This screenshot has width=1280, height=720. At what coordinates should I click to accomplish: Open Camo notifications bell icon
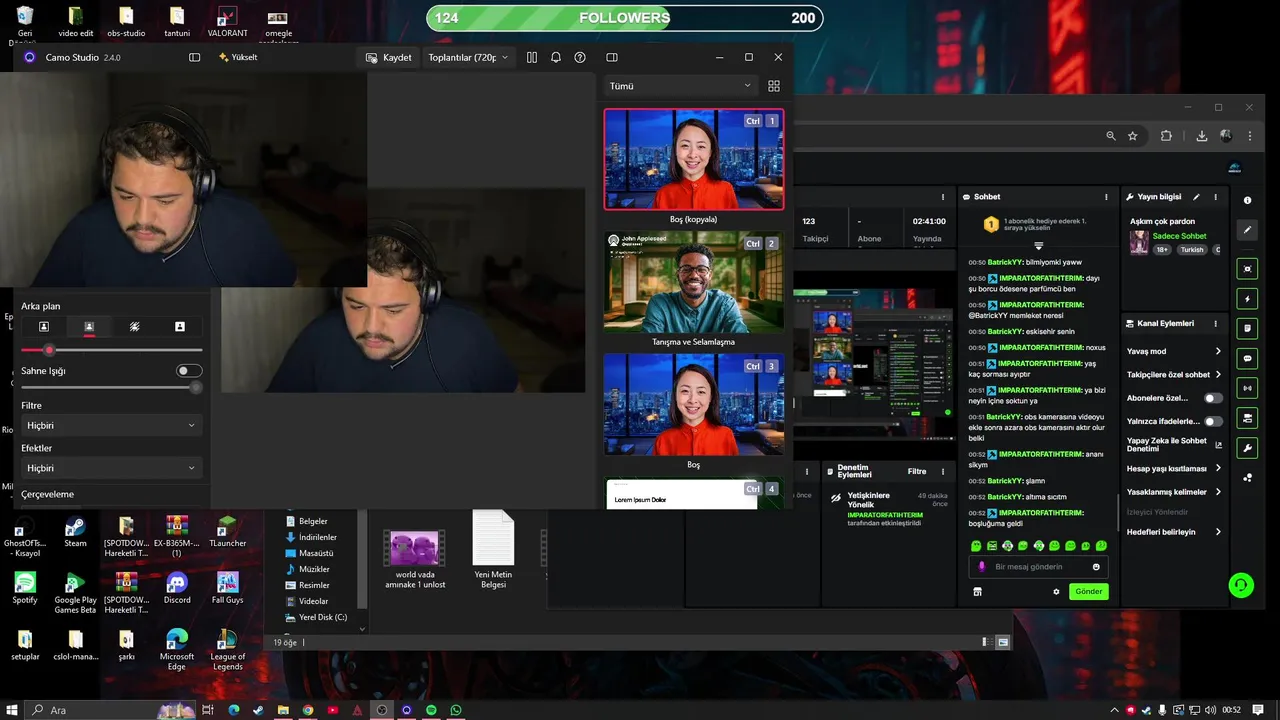point(556,57)
